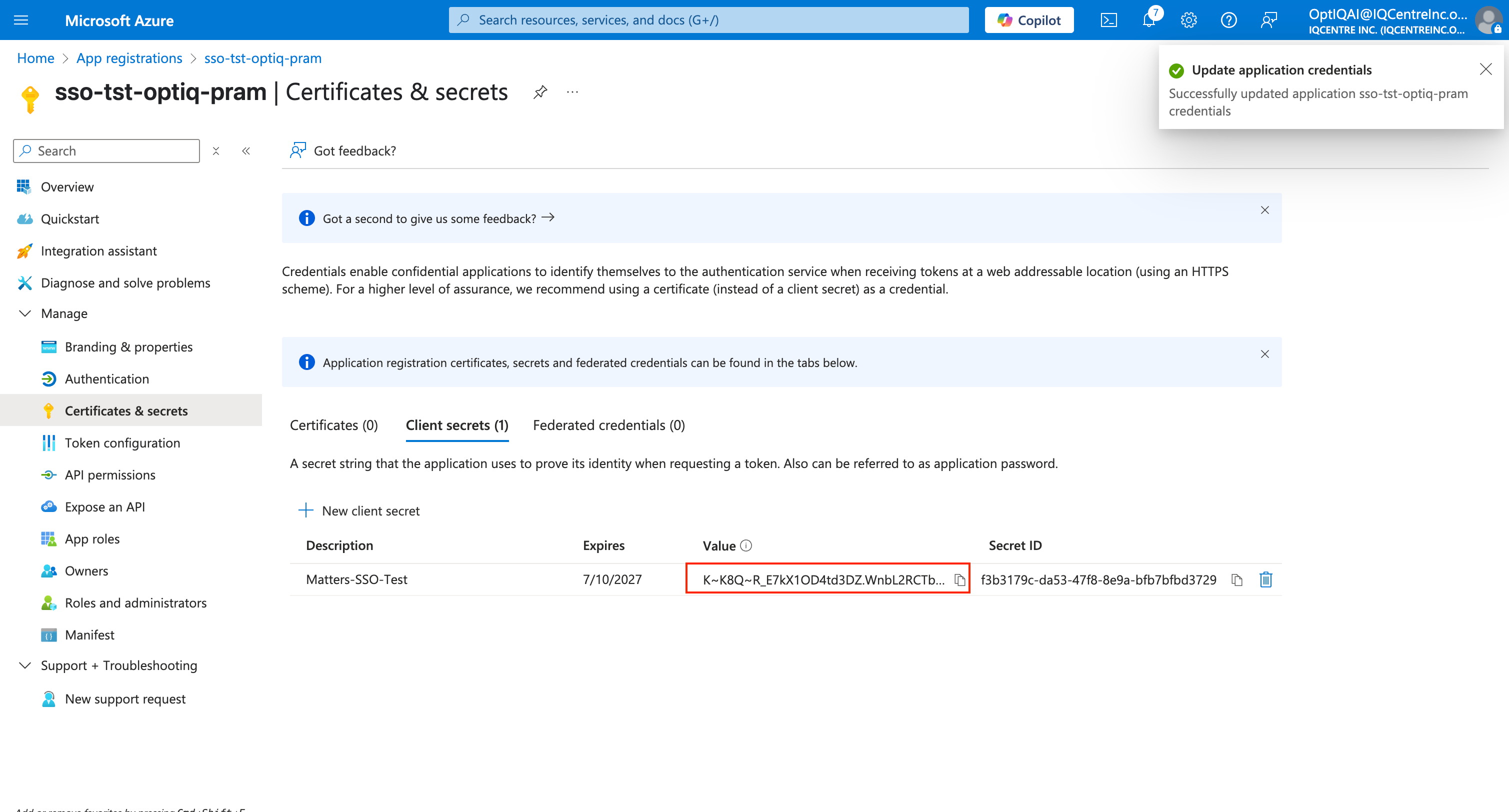Show info about the Value column

point(745,545)
